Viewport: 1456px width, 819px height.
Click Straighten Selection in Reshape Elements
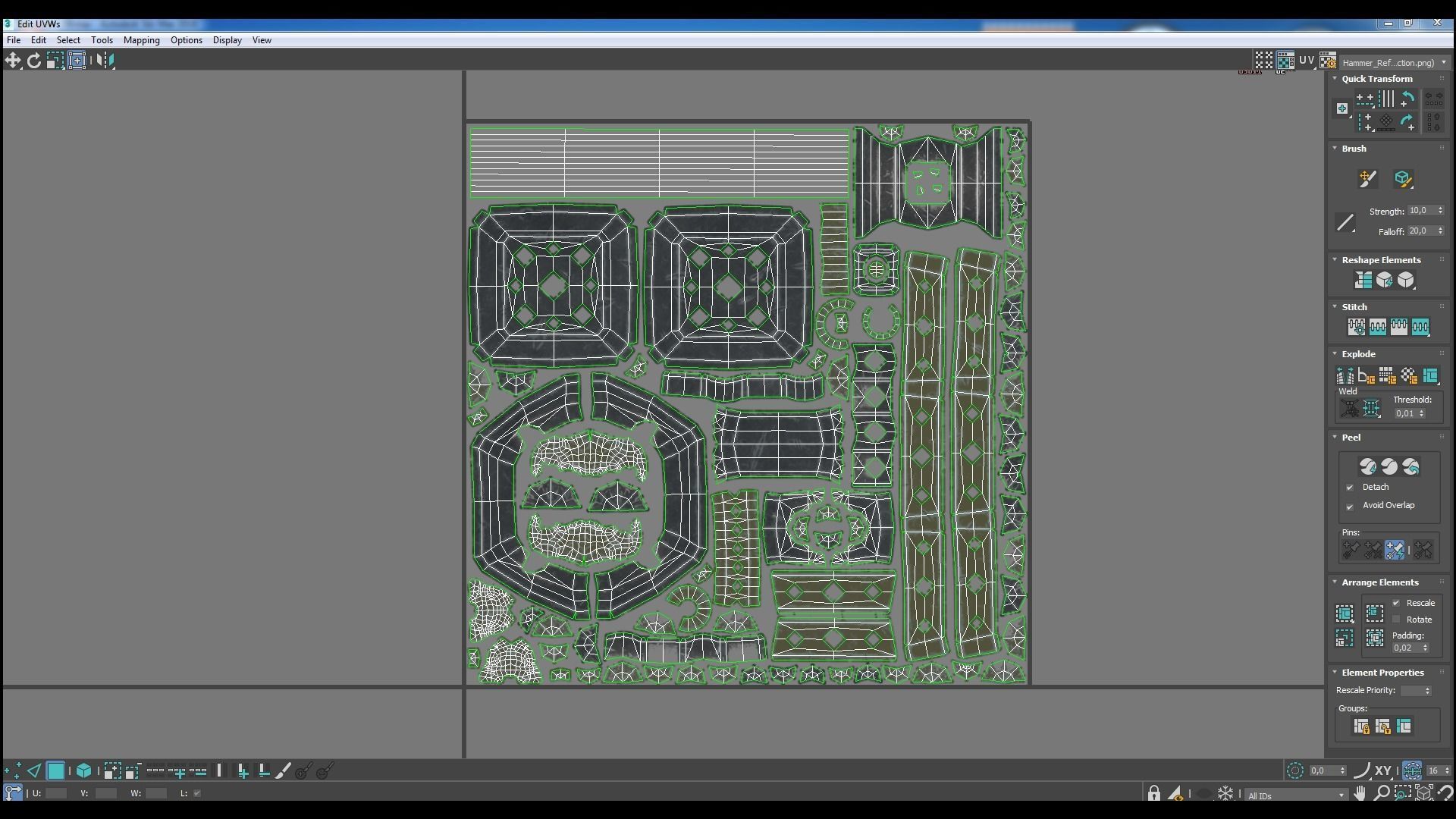[1363, 281]
